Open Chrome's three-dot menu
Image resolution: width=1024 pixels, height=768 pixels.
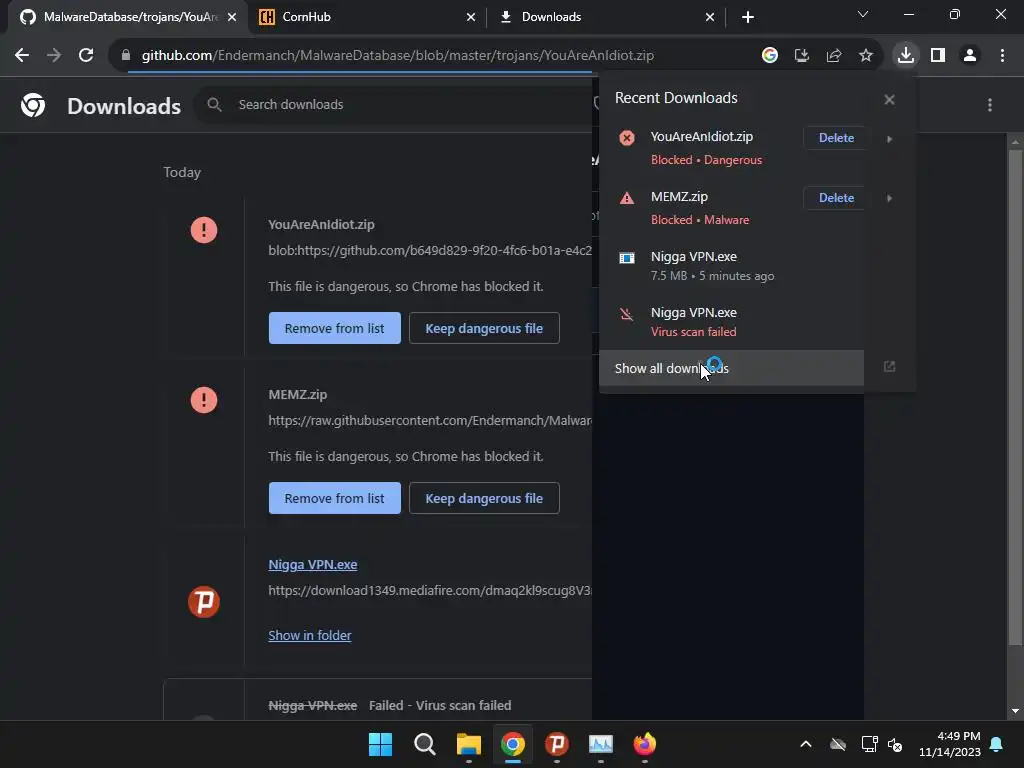click(1002, 56)
